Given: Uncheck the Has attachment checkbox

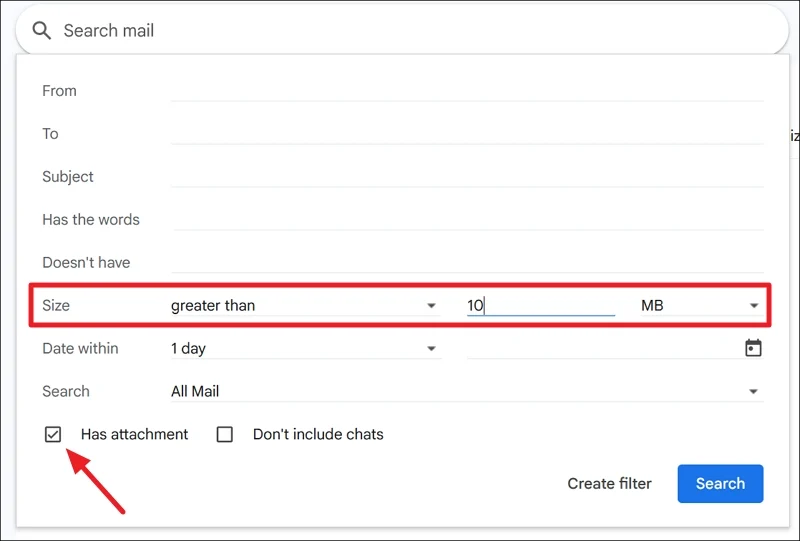Looking at the screenshot, I should coord(53,434).
